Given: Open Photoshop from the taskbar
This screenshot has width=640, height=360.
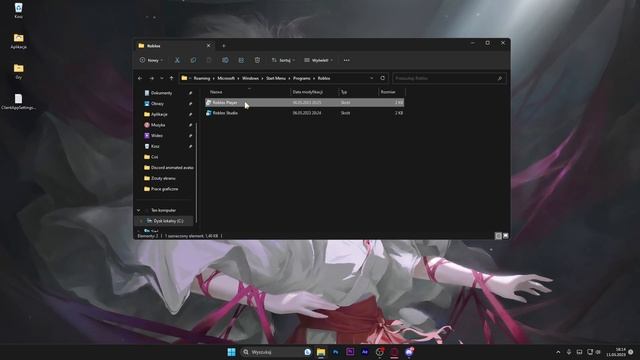Looking at the screenshot, I should pos(336,352).
